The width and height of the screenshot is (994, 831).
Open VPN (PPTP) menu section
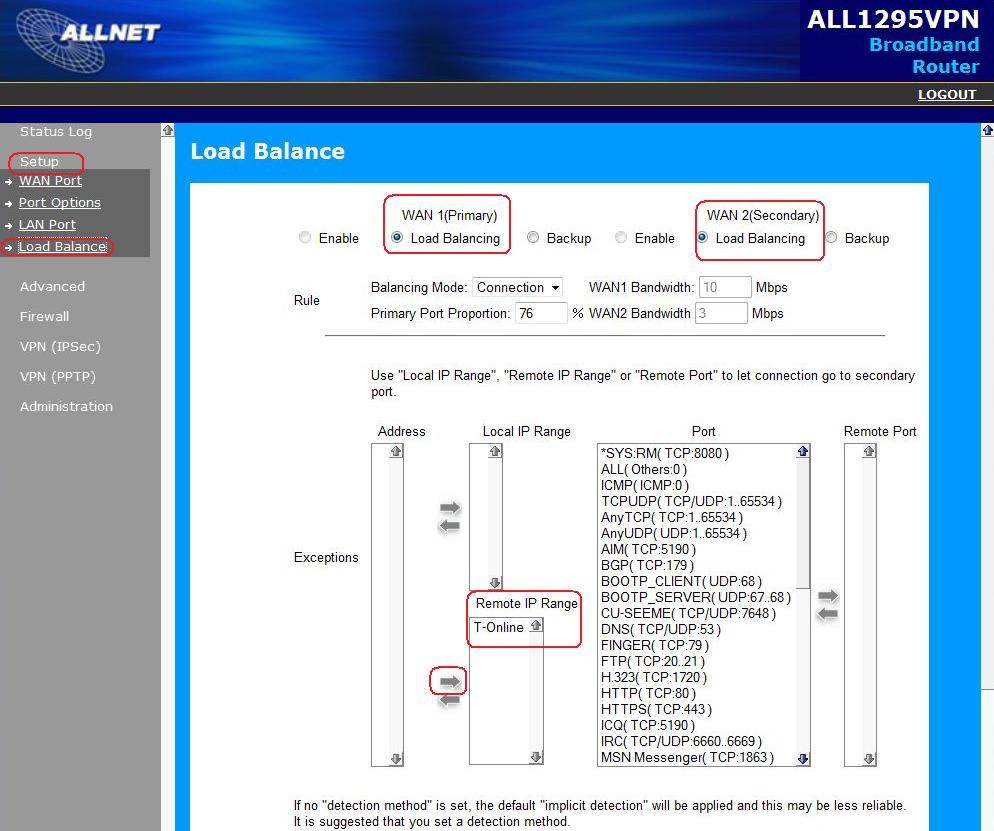coord(58,377)
